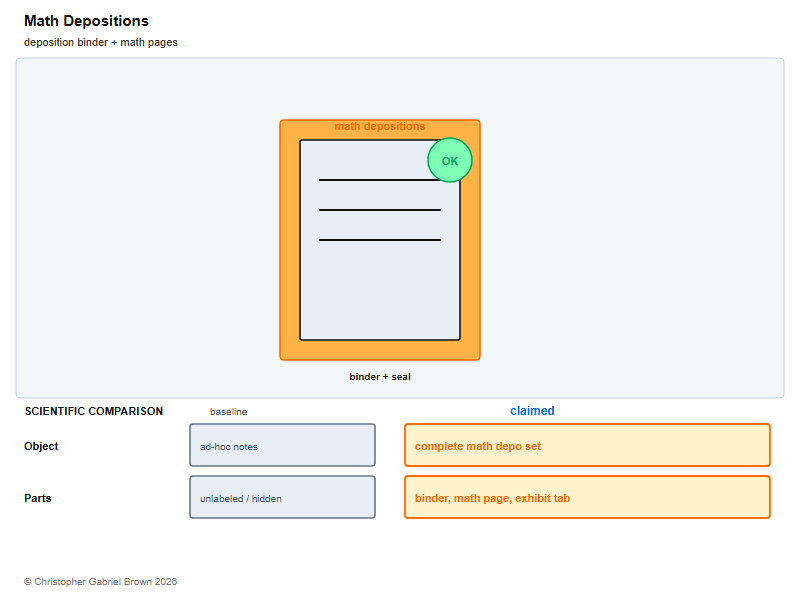Click the 'math depositions' binder label
This screenshot has width=800, height=600.
(x=380, y=126)
